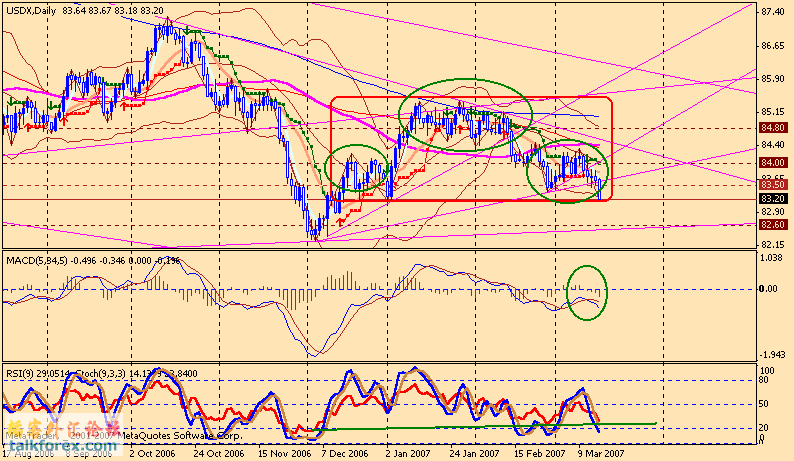Click the 87.40 price axis label
794x461 pixels.
[772, 12]
